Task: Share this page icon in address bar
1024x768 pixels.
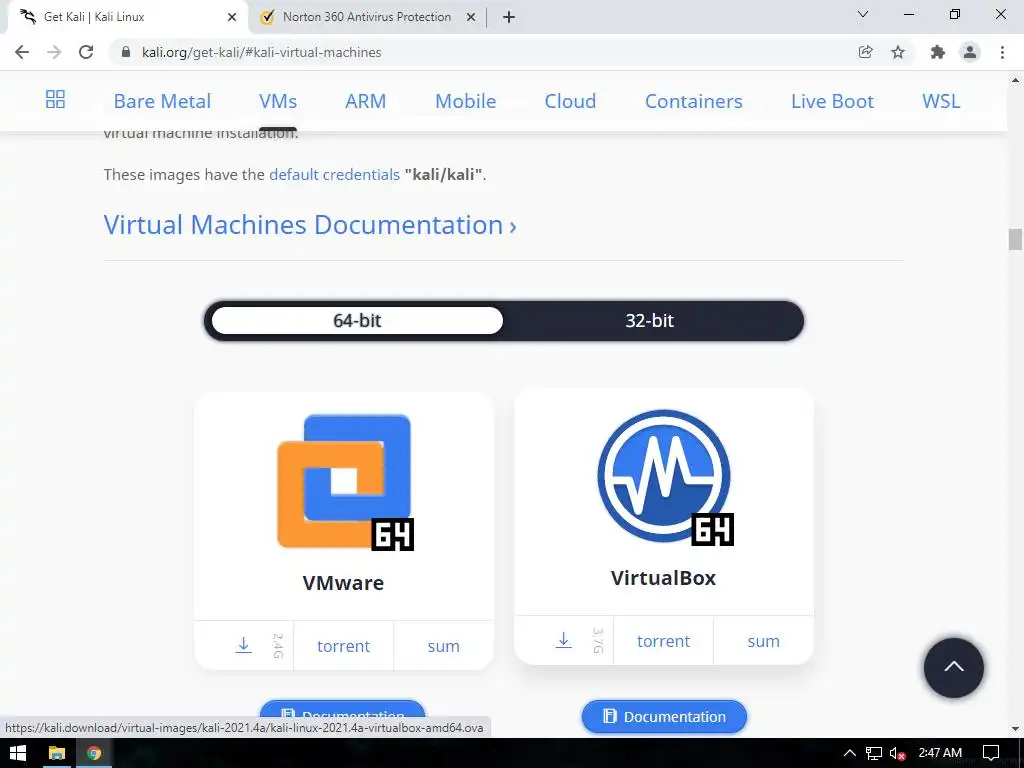Action: (866, 52)
